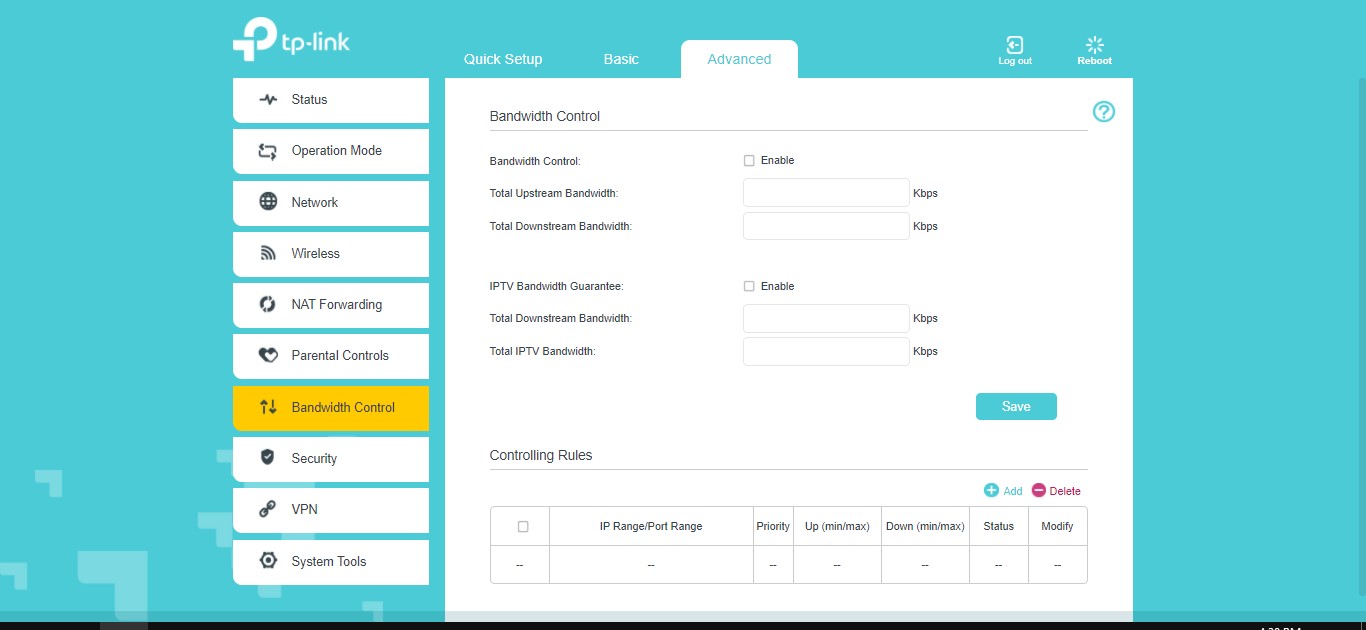Screen dimensions: 1366x630
Task: Click the Add rule plus icon
Action: [x=991, y=490]
